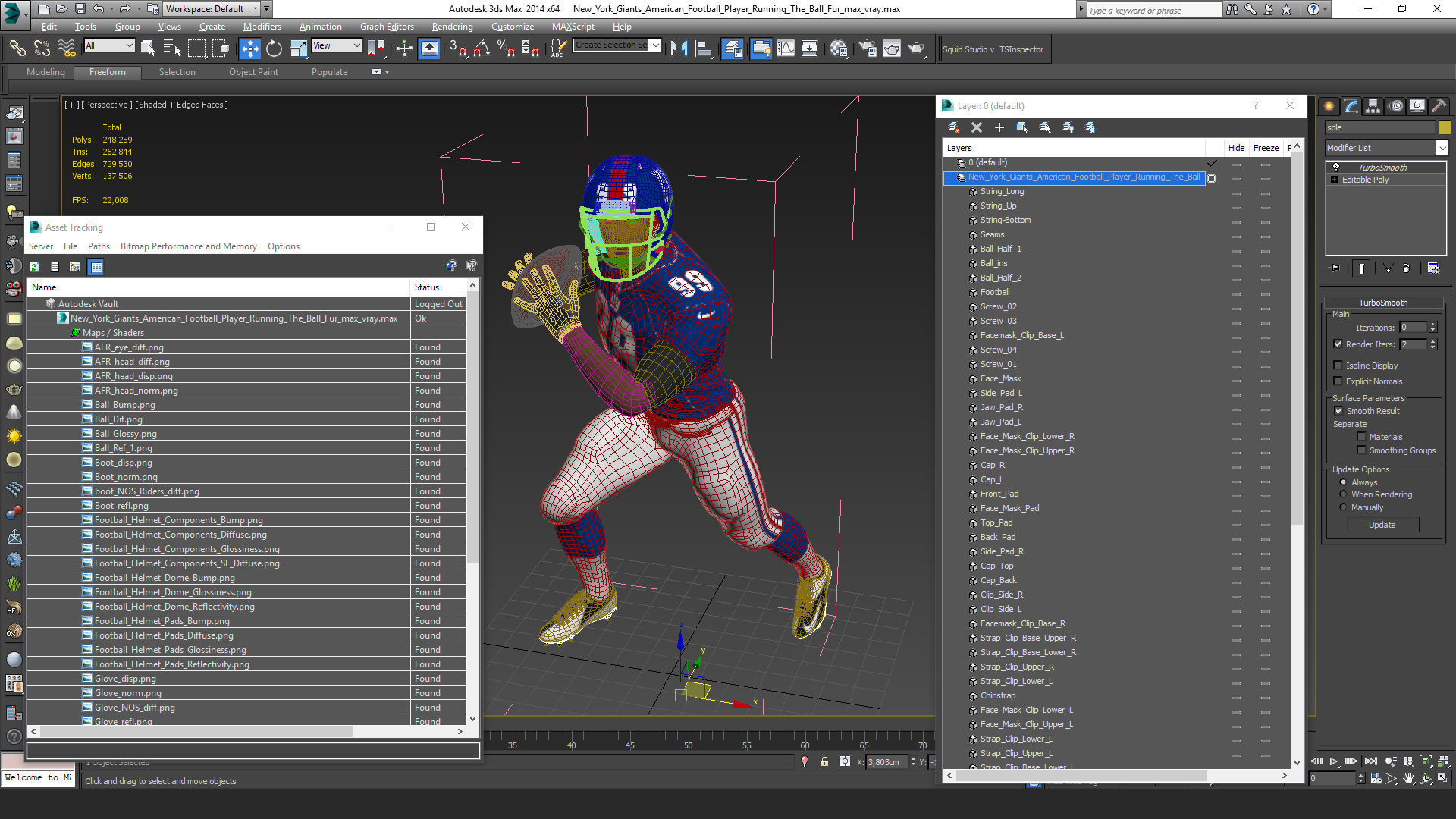Click the Squid Studio toolbar button
This screenshot has height=819, width=1456.
tap(968, 49)
